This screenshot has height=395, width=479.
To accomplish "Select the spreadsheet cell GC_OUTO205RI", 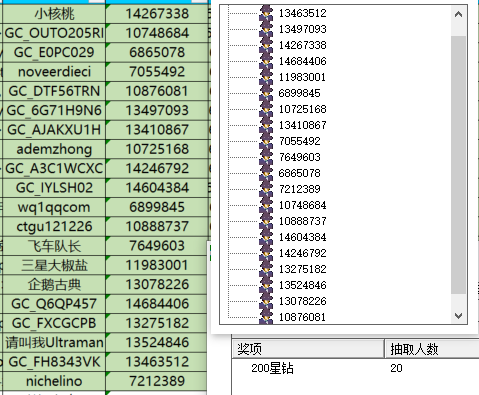I will [x=54, y=33].
